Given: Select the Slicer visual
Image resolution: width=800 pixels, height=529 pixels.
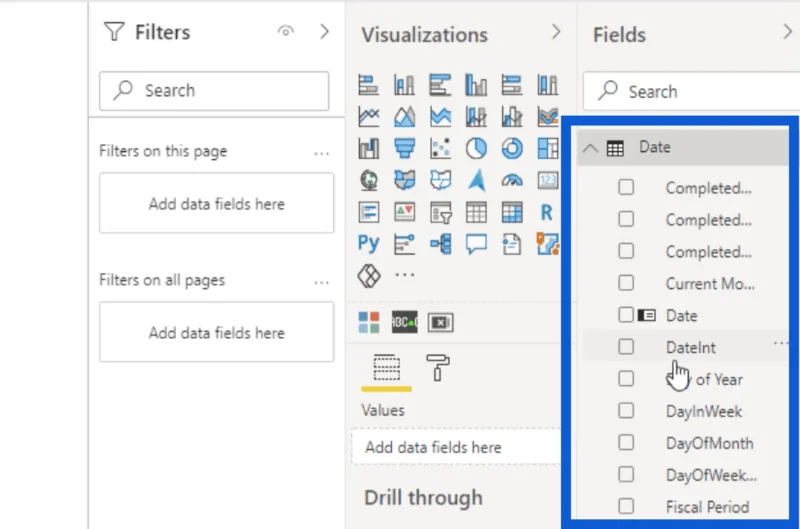Looking at the screenshot, I should (440, 212).
